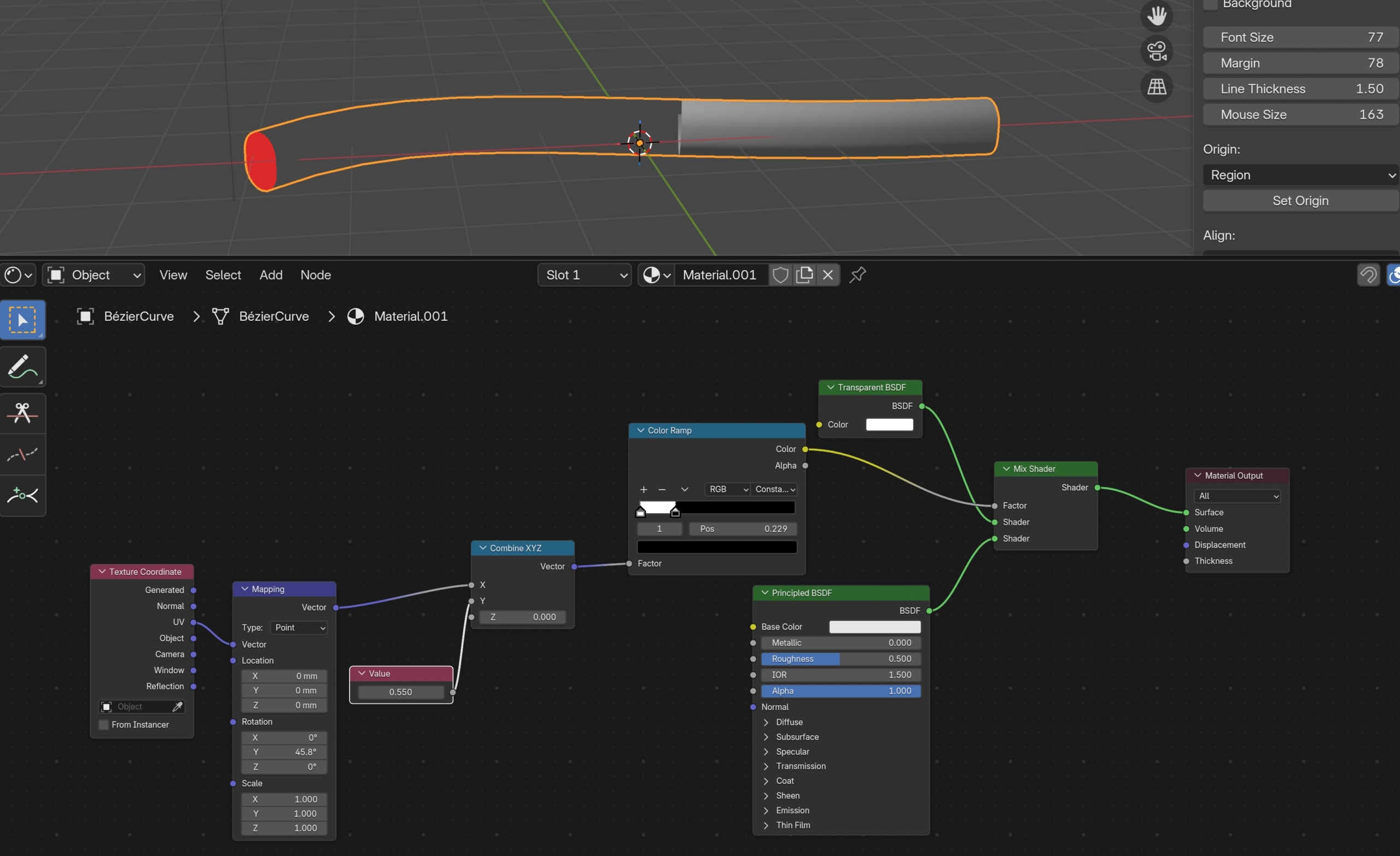Open the Slot 1 dropdown
Viewport: 1400px width, 856px height.
point(585,275)
